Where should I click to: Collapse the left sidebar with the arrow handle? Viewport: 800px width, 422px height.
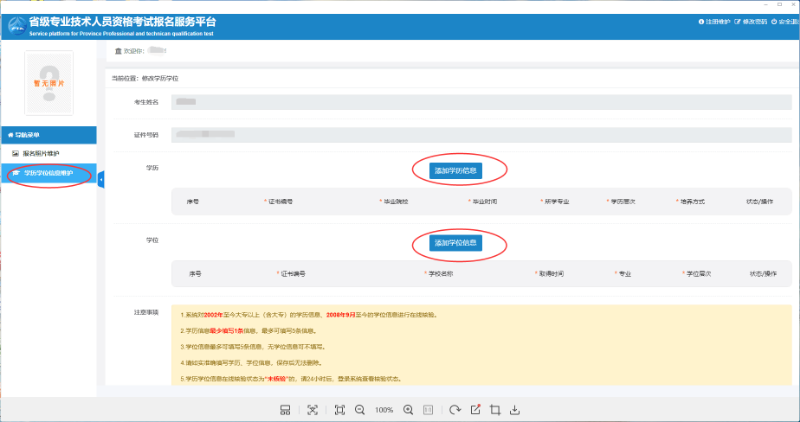click(101, 178)
